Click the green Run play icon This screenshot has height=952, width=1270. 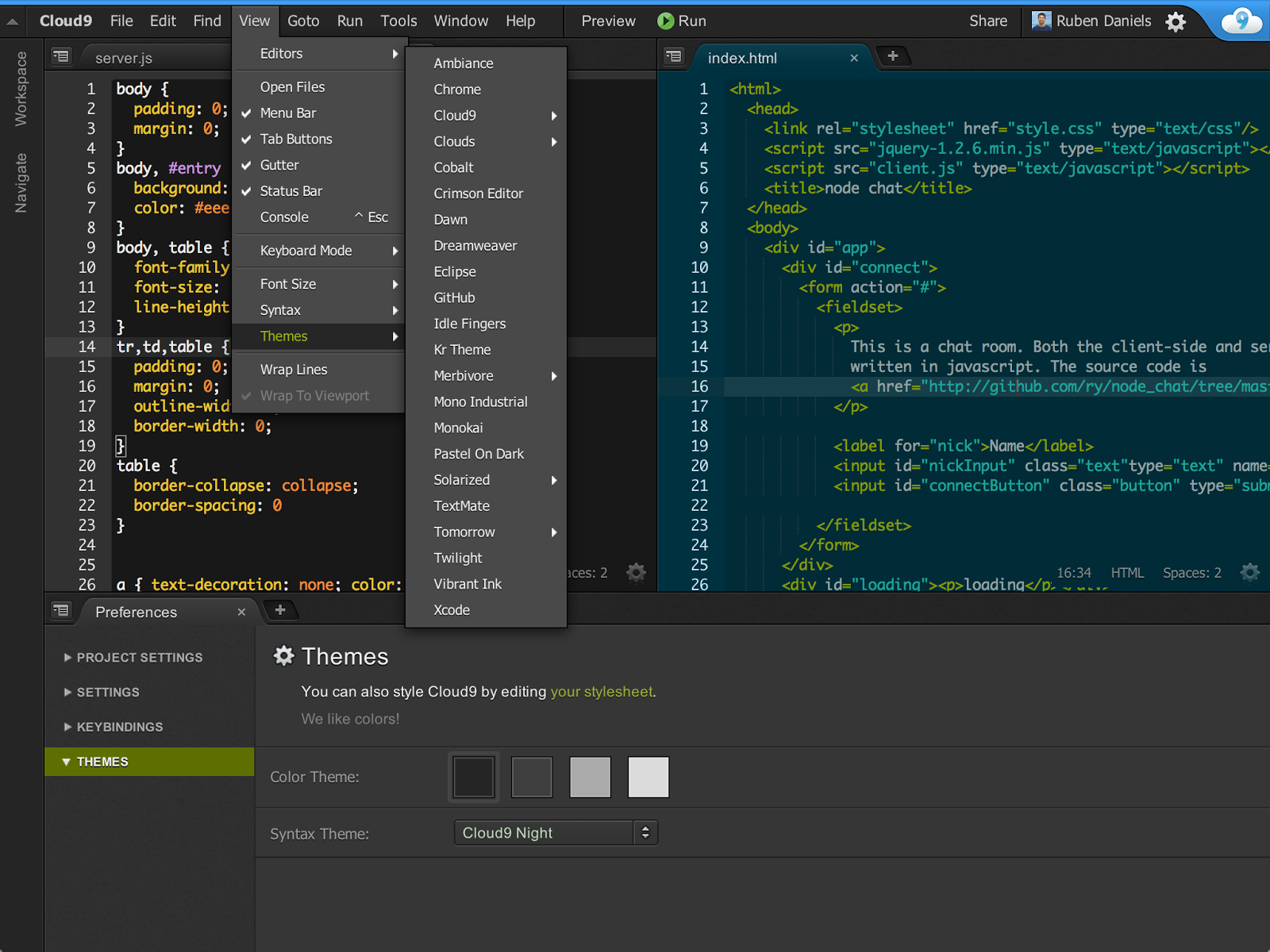point(665,21)
